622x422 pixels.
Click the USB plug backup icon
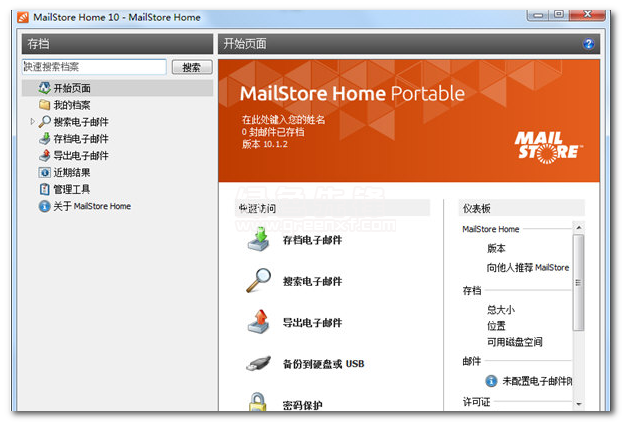[x=259, y=363]
